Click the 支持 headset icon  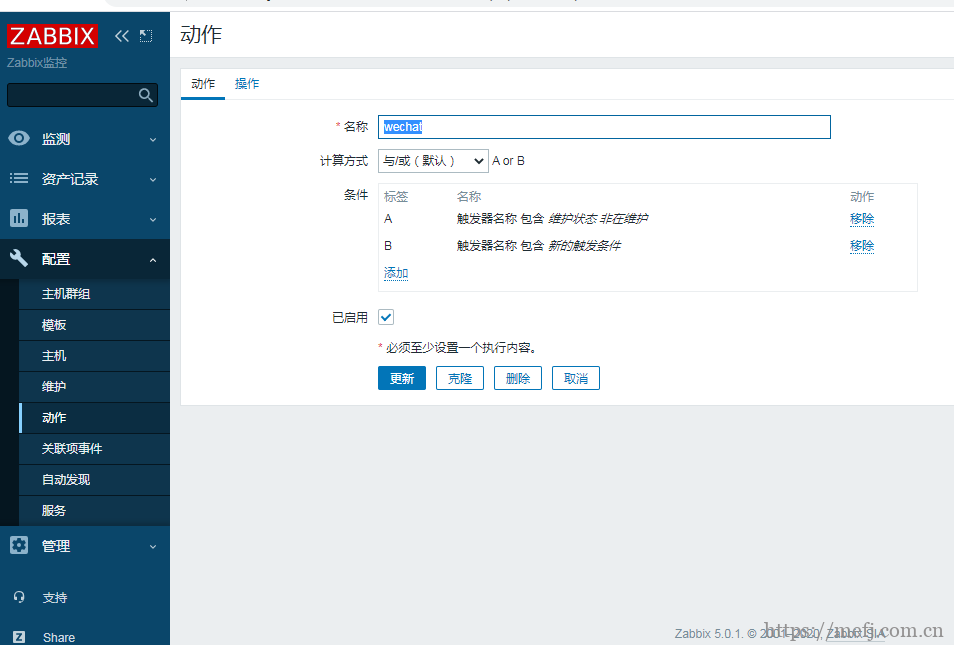(19, 597)
